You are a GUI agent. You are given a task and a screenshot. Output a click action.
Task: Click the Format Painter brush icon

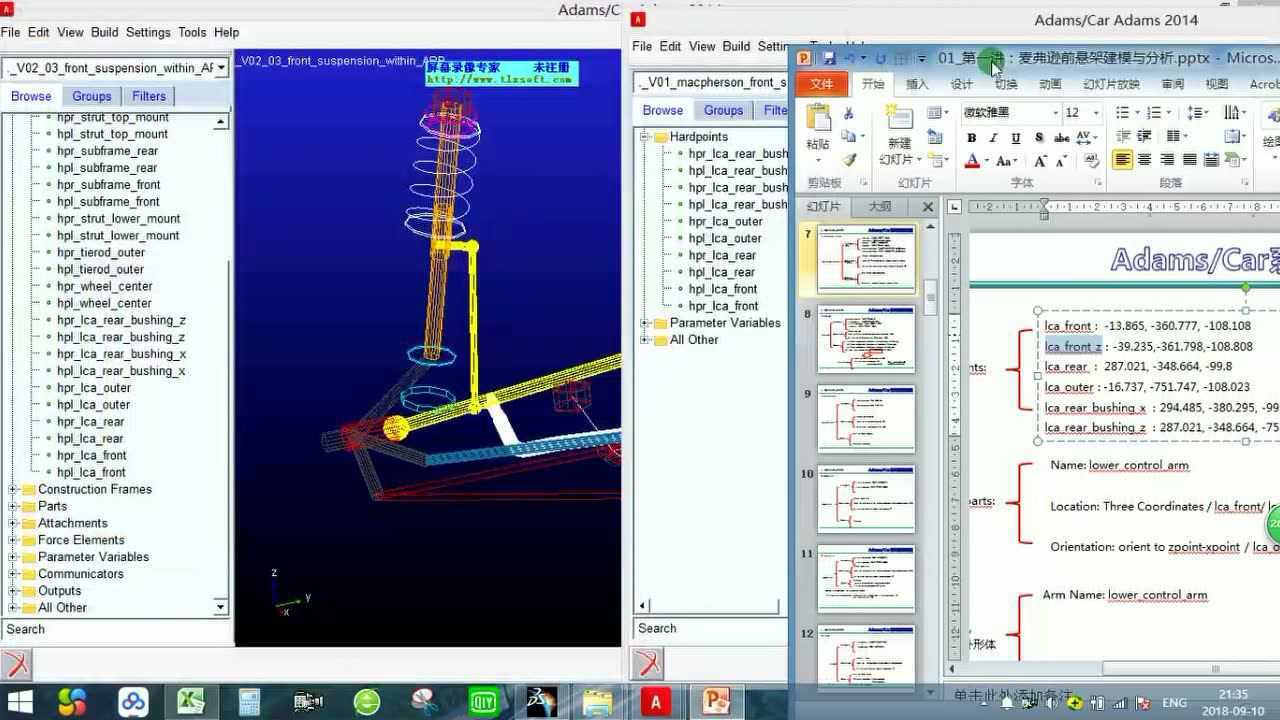(x=849, y=160)
